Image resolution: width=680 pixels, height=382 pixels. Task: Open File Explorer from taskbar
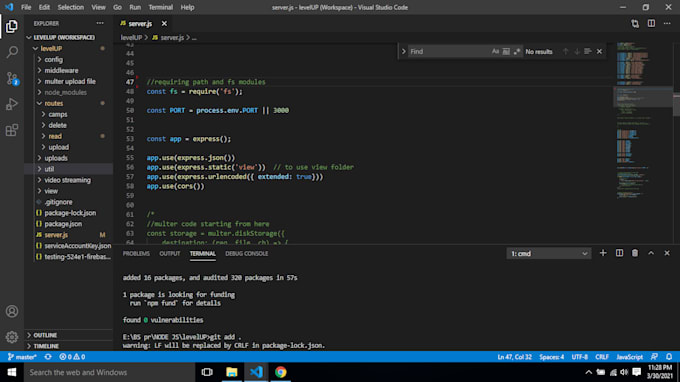(x=232, y=372)
